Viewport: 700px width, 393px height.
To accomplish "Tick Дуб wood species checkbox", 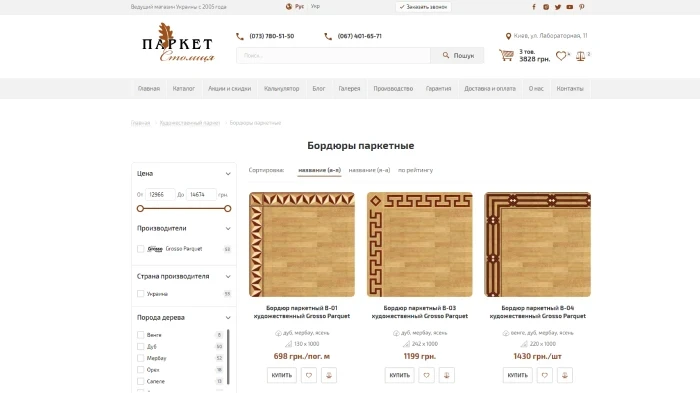I will click(141, 347).
